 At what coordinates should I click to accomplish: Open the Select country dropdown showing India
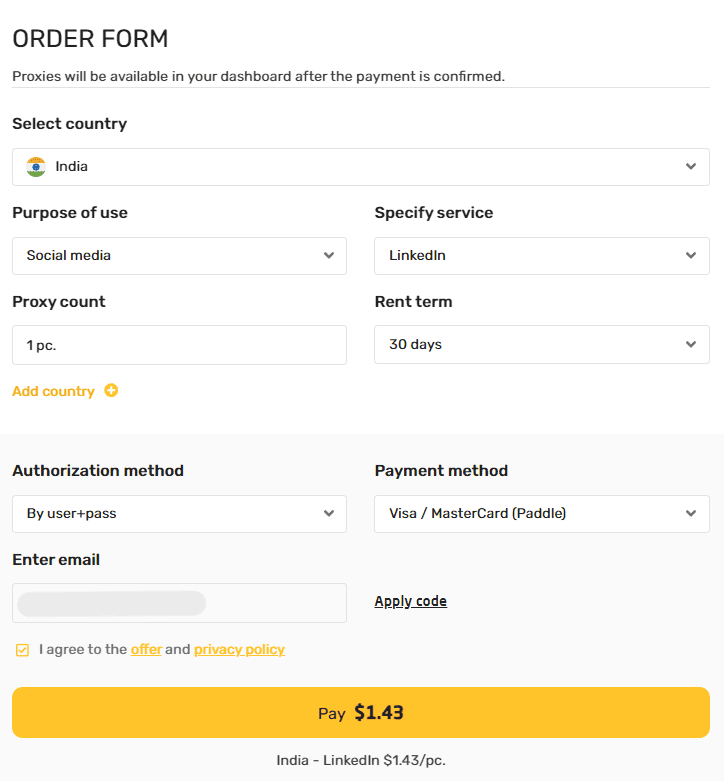pos(361,167)
